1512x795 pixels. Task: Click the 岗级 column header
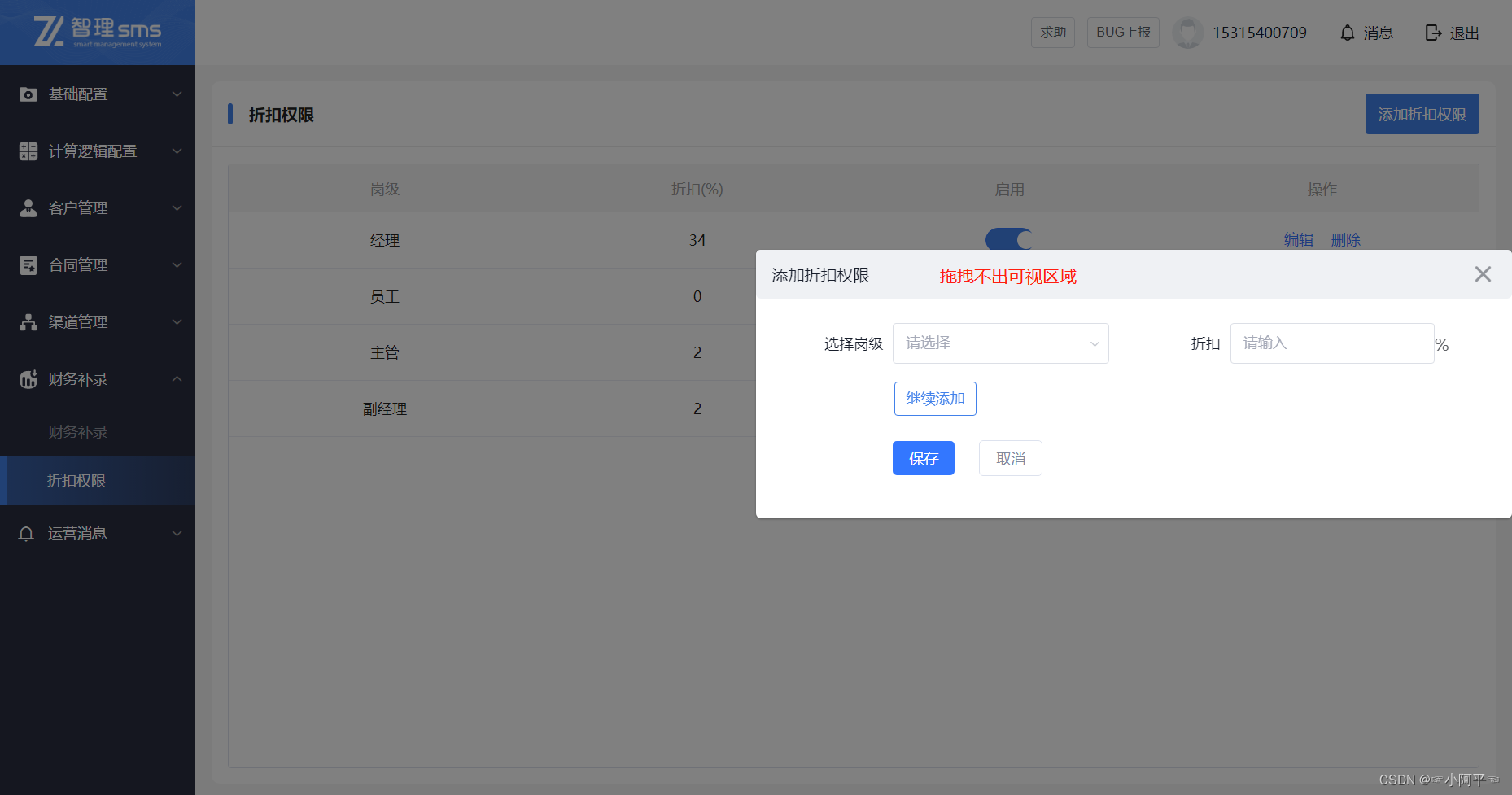[x=385, y=190]
